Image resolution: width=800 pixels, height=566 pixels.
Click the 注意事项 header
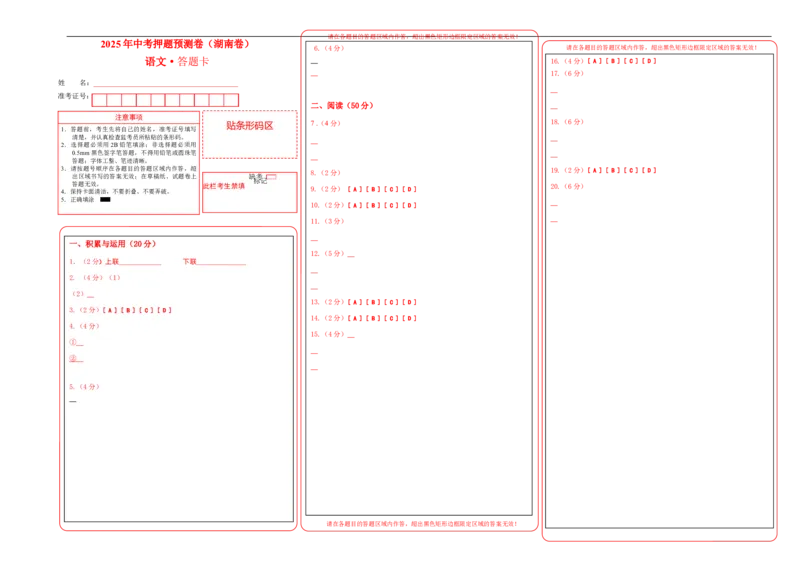point(129,117)
